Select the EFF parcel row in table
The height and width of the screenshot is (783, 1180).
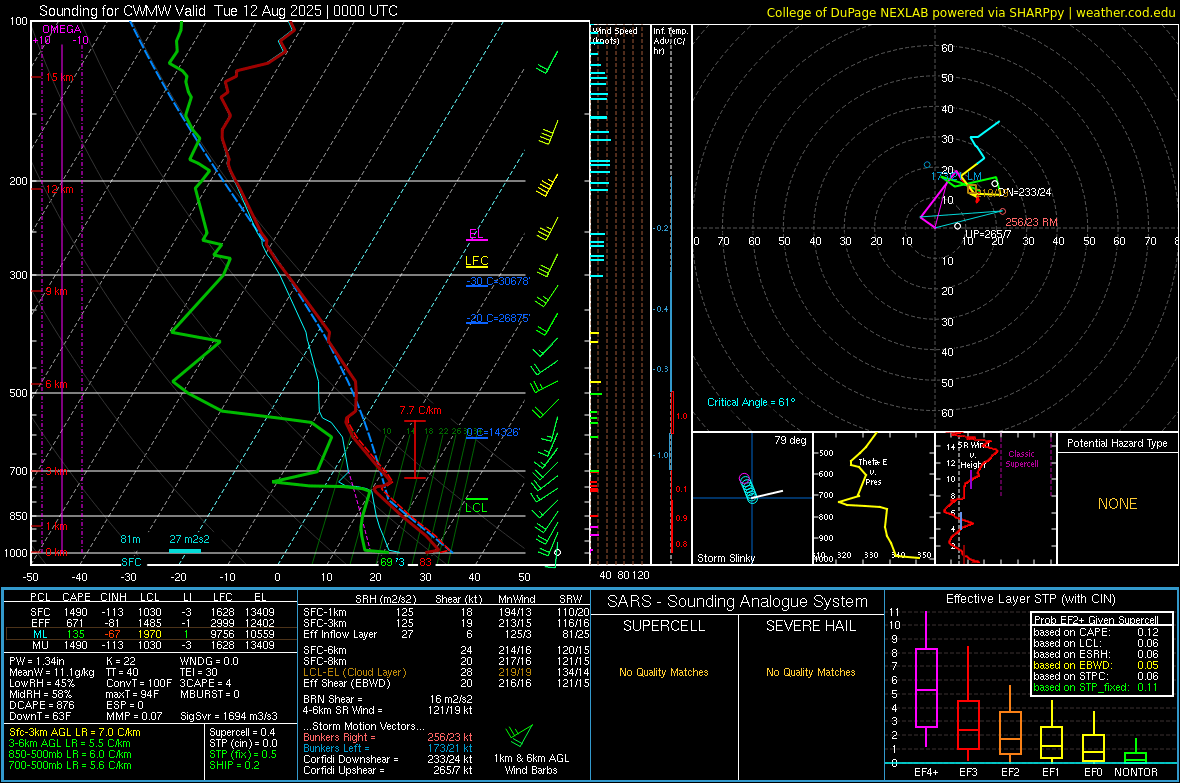pyautogui.click(x=151, y=623)
